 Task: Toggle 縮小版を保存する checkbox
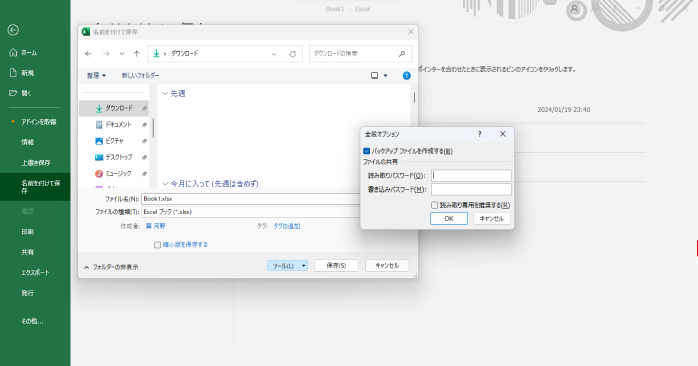click(157, 245)
